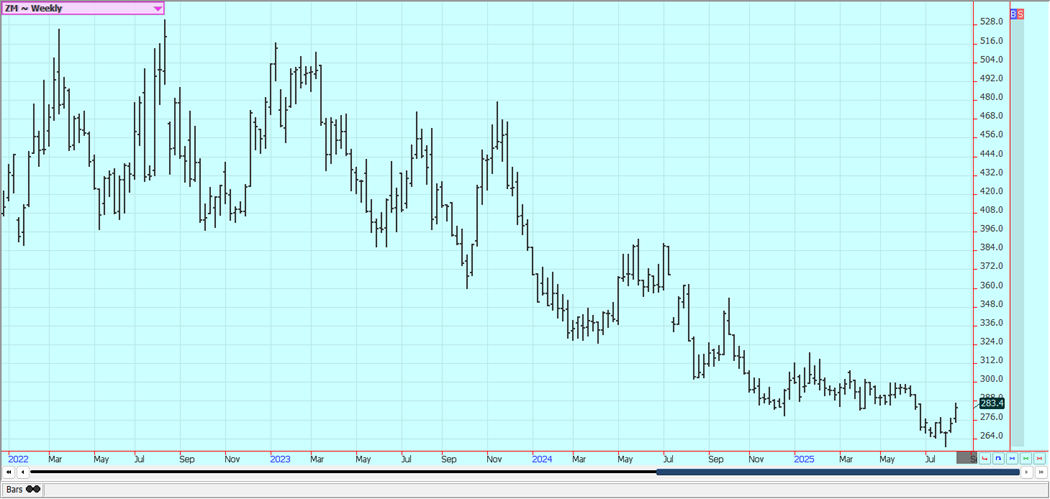This screenshot has width=1050, height=499.
Task: Step the chart forward one bar (single right arrow)
Action: click(x=1027, y=472)
